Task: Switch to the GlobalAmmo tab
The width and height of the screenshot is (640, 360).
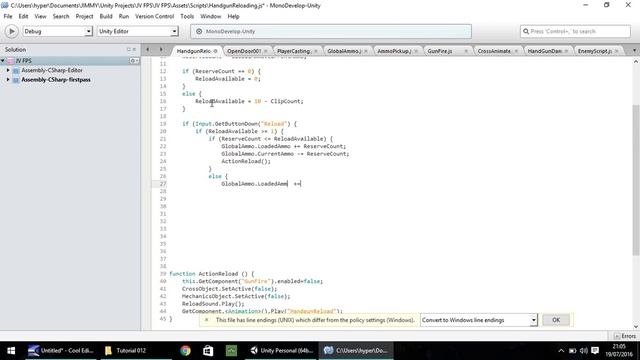Action: click(x=344, y=51)
